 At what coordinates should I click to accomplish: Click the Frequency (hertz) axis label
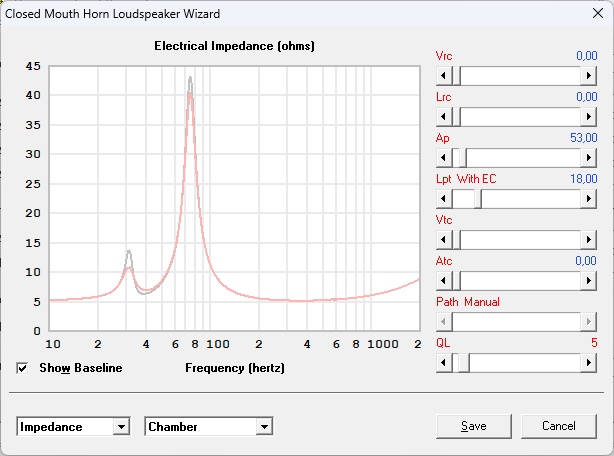click(x=235, y=368)
